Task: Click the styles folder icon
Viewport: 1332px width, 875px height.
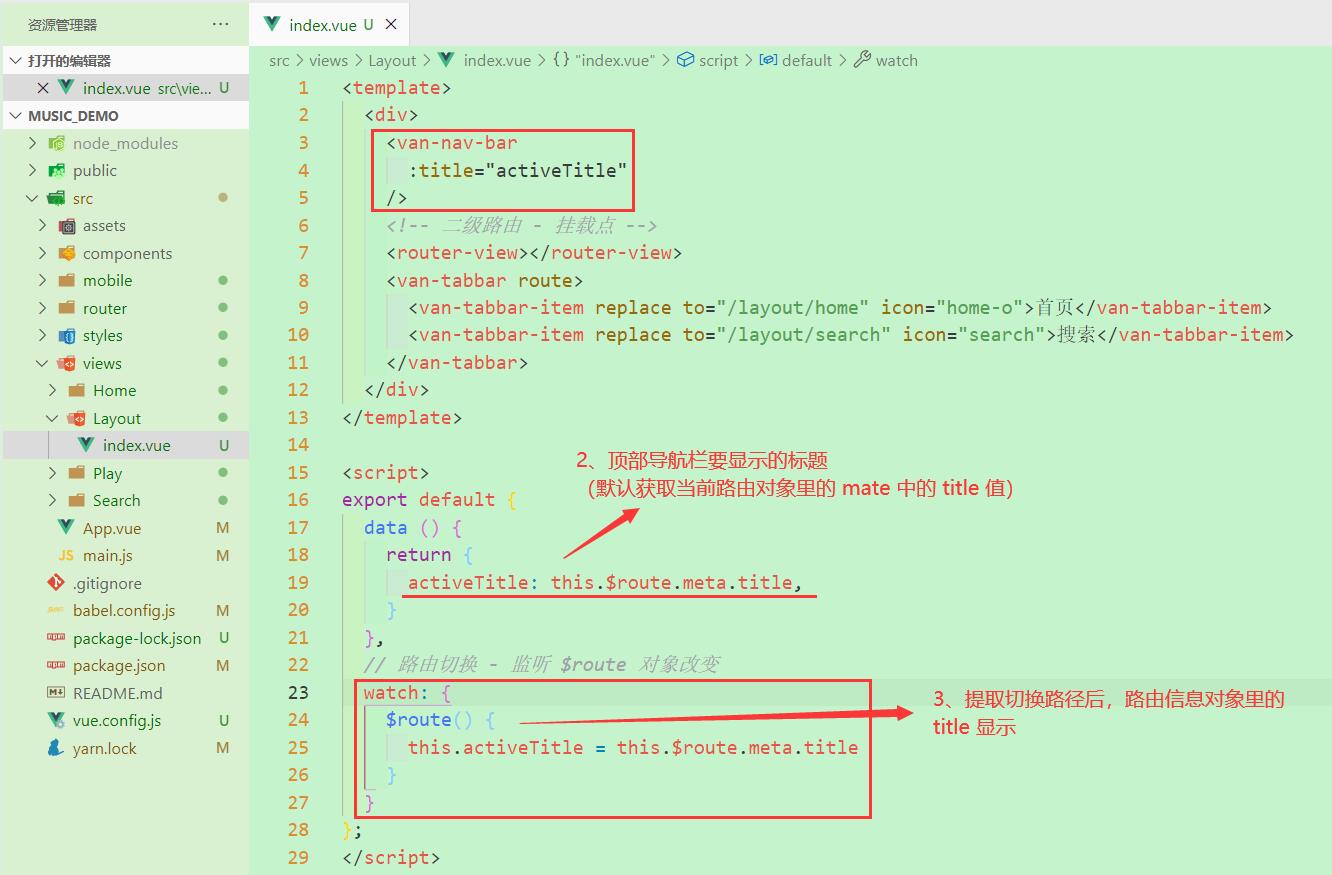Action: point(67,336)
